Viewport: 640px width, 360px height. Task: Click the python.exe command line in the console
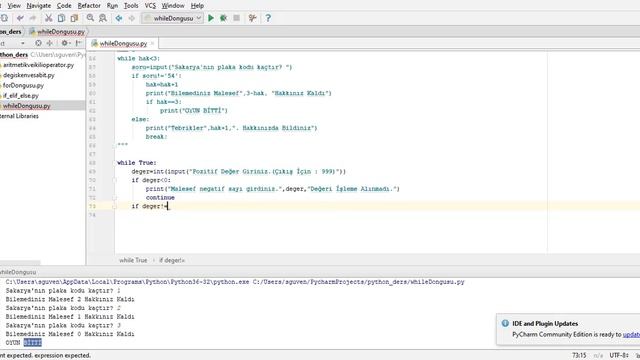(x=235, y=282)
